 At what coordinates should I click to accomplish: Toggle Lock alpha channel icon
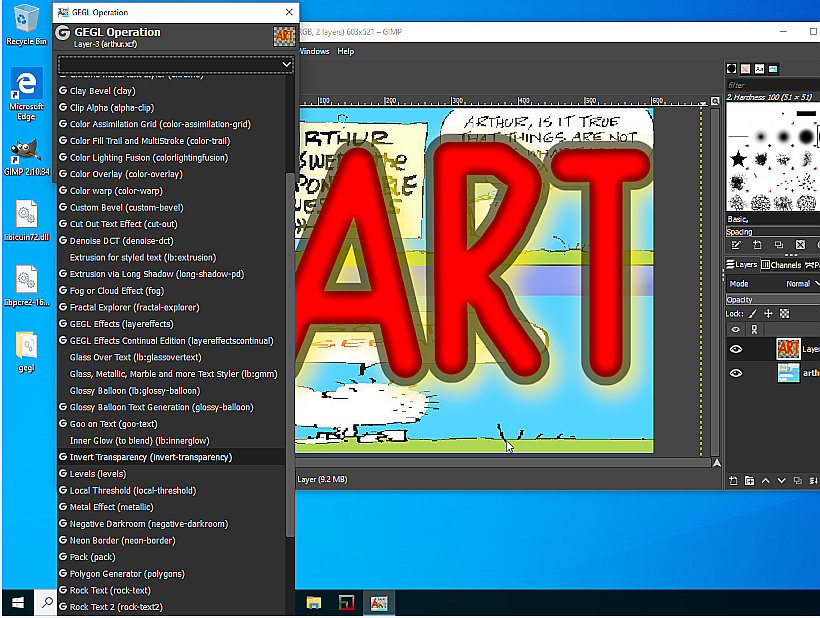(x=784, y=314)
